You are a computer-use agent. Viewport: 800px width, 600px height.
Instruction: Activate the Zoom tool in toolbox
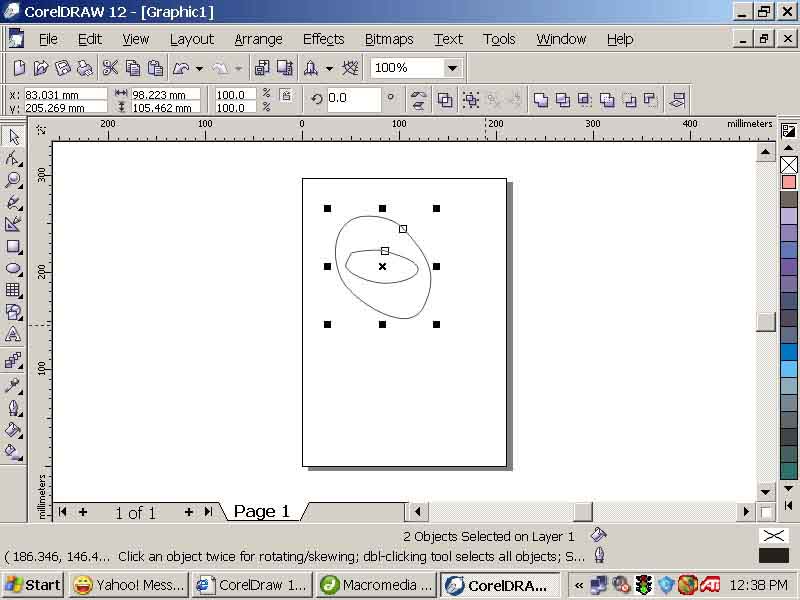click(x=13, y=180)
